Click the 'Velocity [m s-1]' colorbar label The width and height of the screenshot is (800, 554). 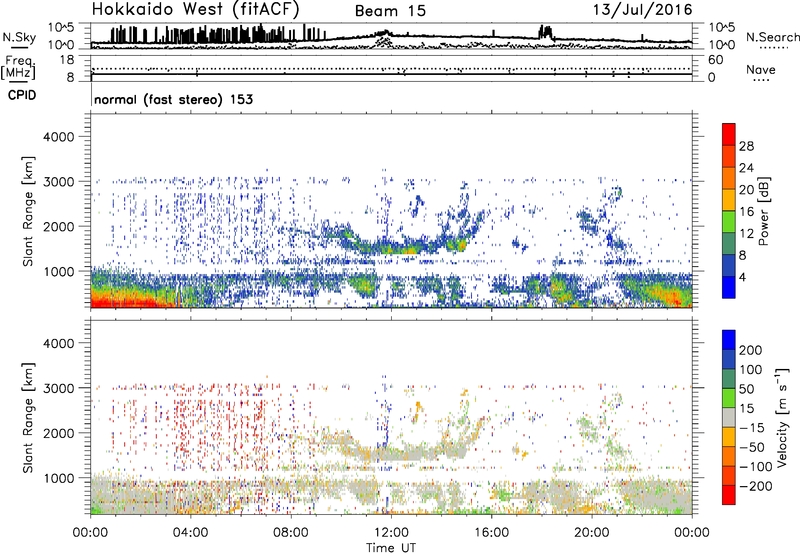(783, 417)
